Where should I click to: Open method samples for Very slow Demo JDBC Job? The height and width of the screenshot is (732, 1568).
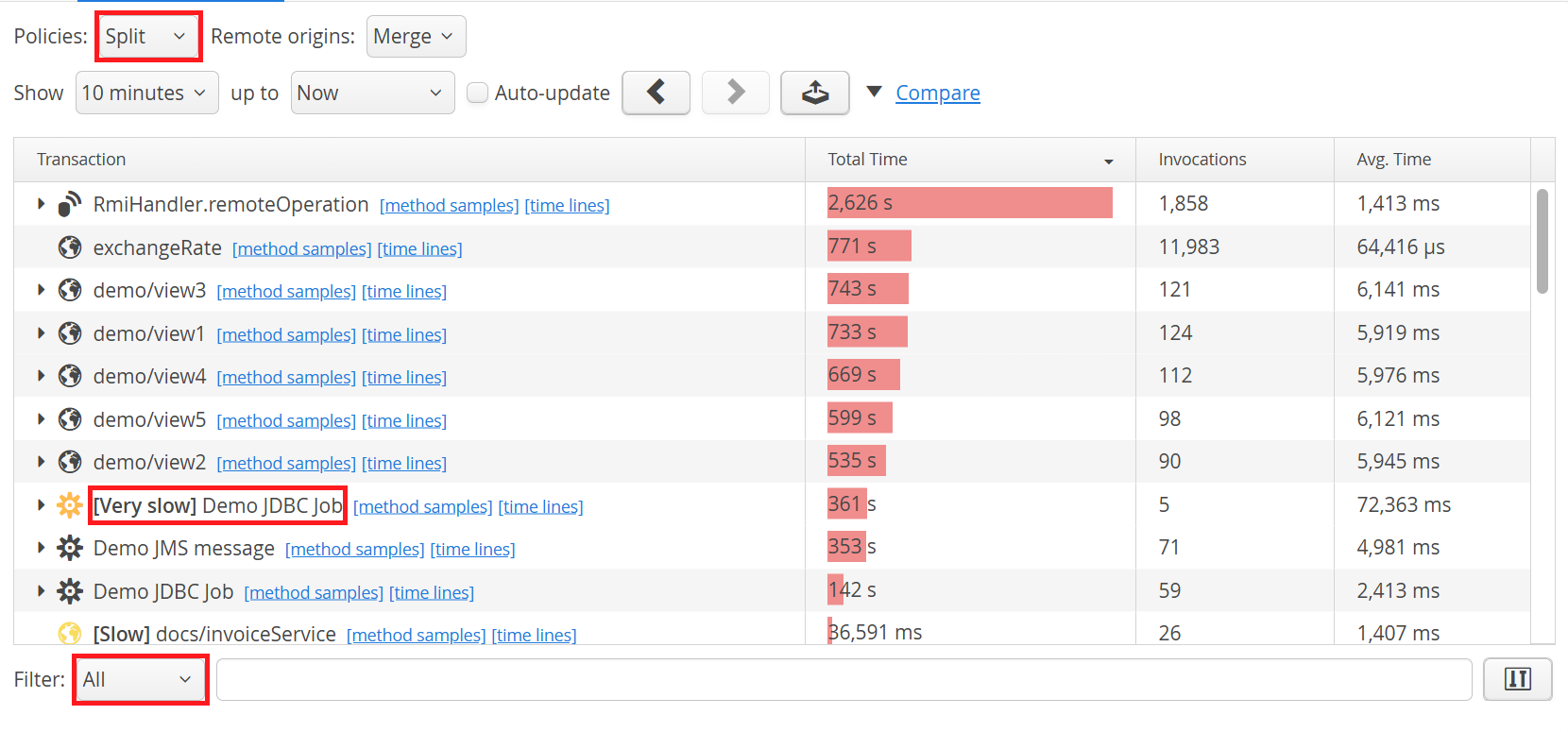pyautogui.click(x=423, y=507)
